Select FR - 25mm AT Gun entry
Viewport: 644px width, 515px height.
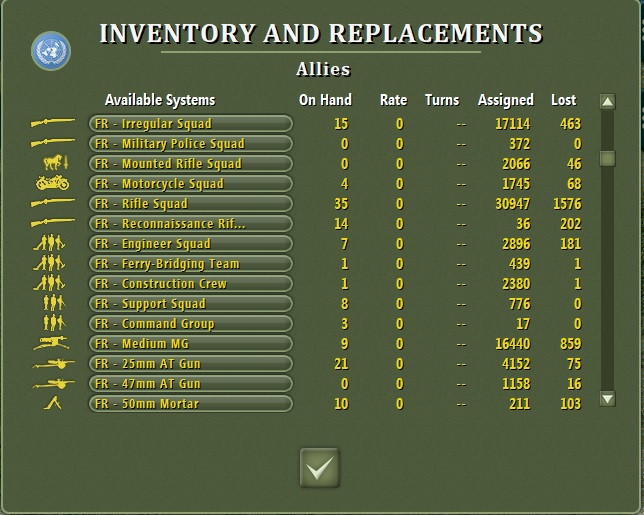click(x=191, y=363)
